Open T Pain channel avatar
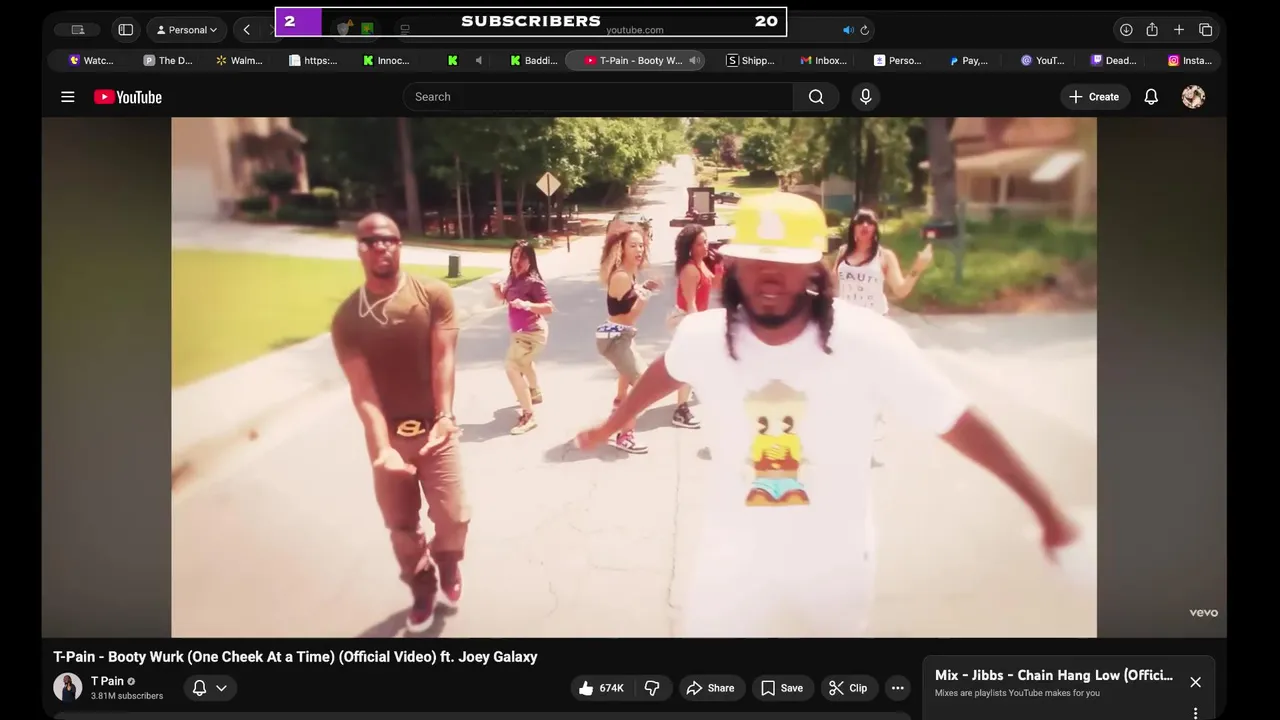Screen dimensions: 1280x720 (68, 687)
